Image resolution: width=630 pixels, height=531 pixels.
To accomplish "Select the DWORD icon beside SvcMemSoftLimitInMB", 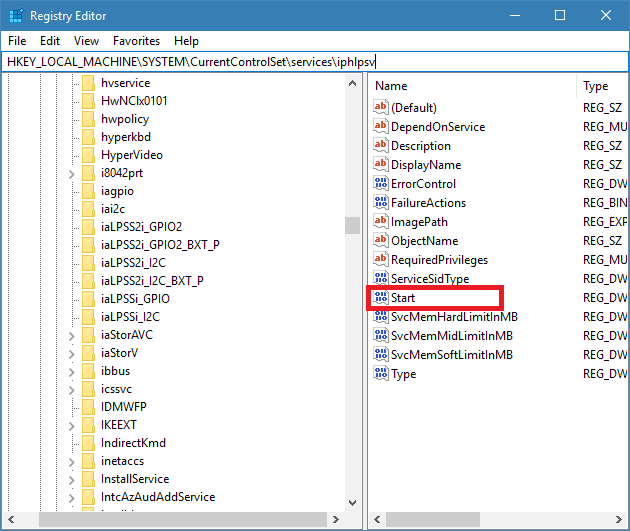I will (x=380, y=355).
